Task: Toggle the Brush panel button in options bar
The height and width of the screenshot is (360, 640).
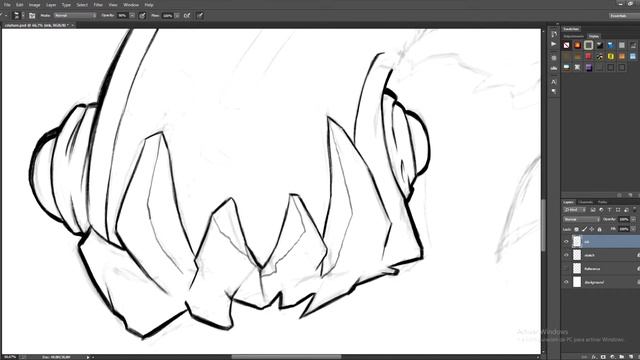Action: 32,16
